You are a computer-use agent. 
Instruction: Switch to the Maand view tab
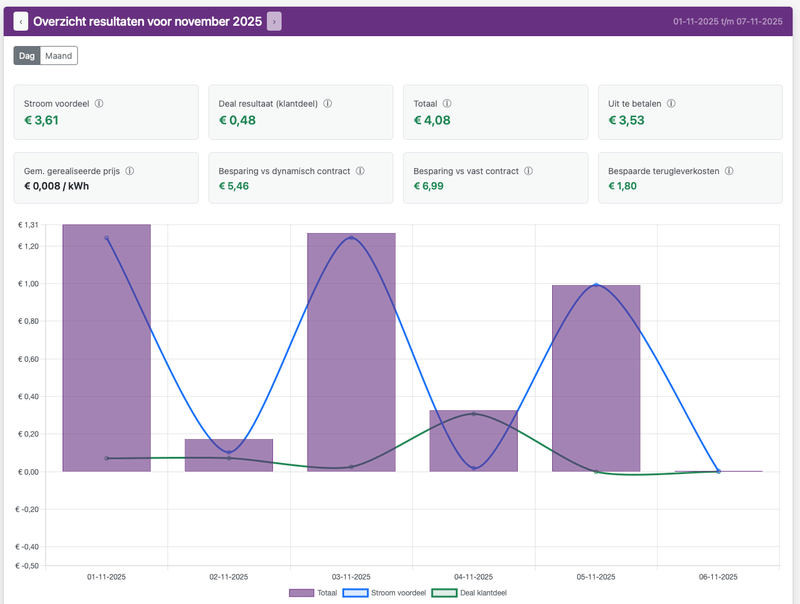click(x=59, y=56)
